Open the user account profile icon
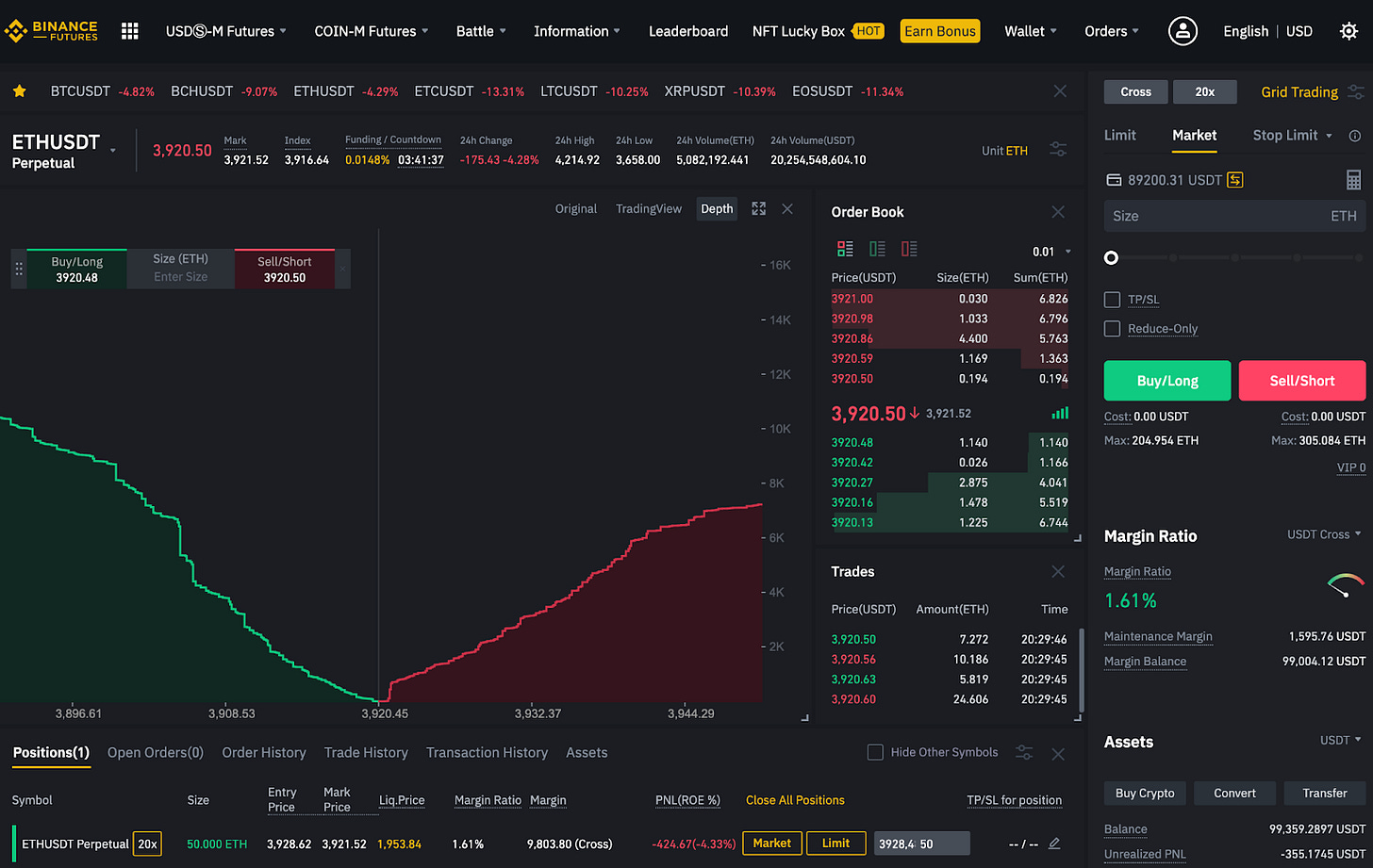This screenshot has height=868, width=1373. [x=1183, y=31]
